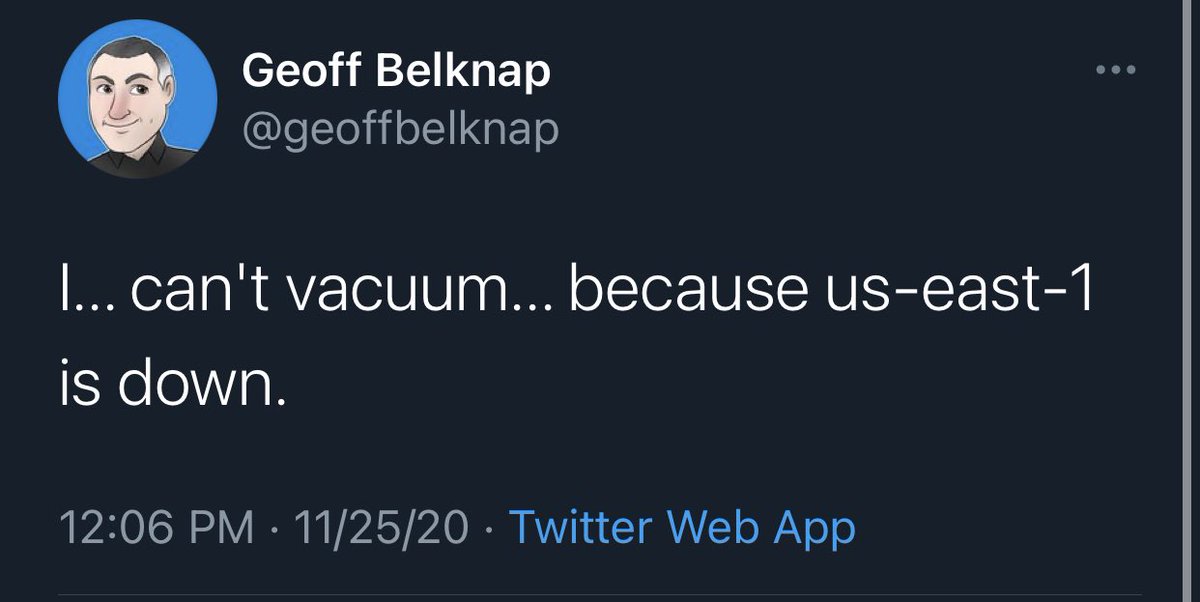Click "is down." on the second line

click(x=171, y=381)
